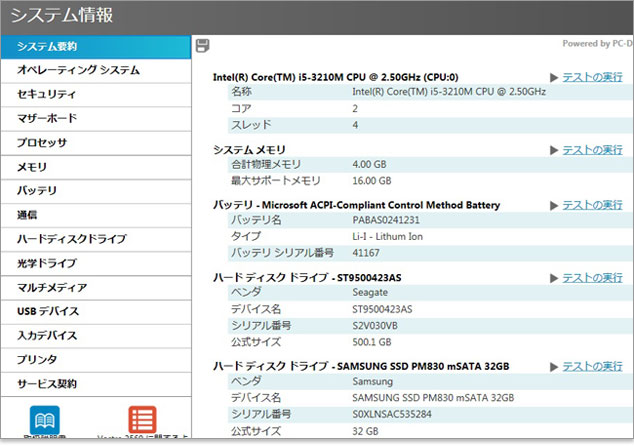Click the play arrow beside the Samsung SSD test

pyautogui.click(x=554, y=366)
